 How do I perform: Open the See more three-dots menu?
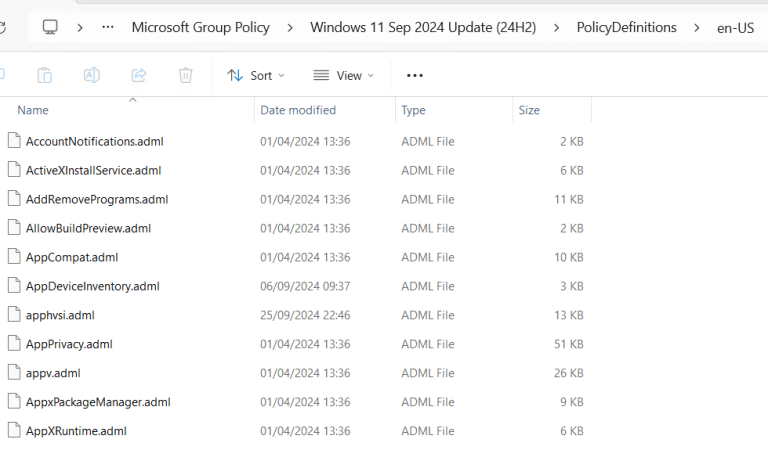pyautogui.click(x=415, y=75)
